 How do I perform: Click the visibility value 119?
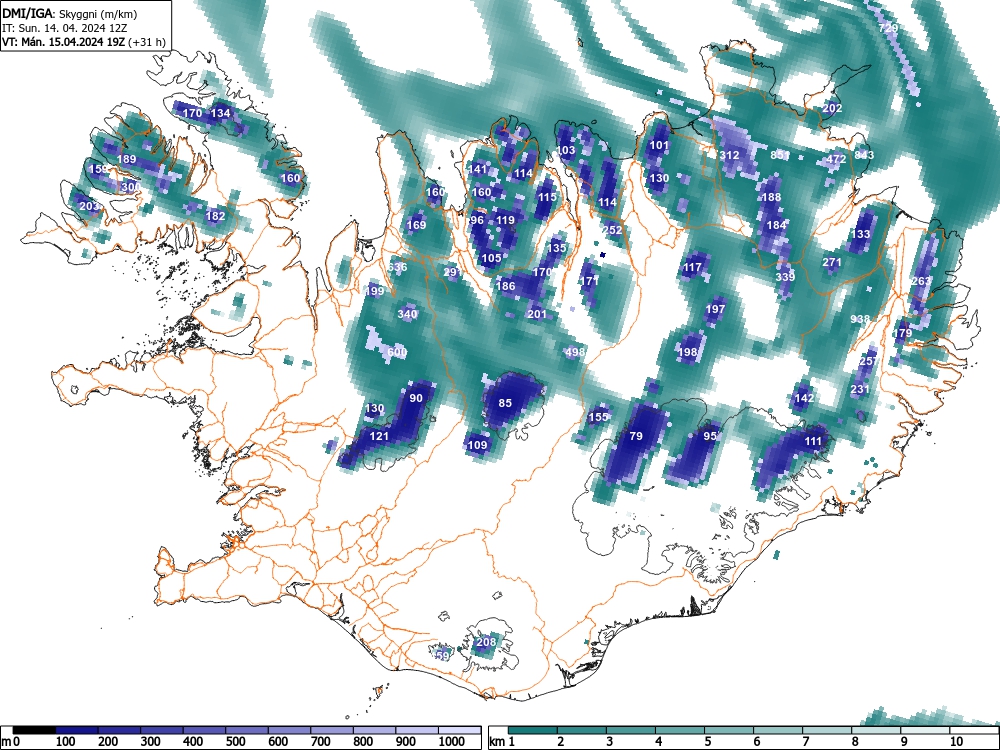505,220
